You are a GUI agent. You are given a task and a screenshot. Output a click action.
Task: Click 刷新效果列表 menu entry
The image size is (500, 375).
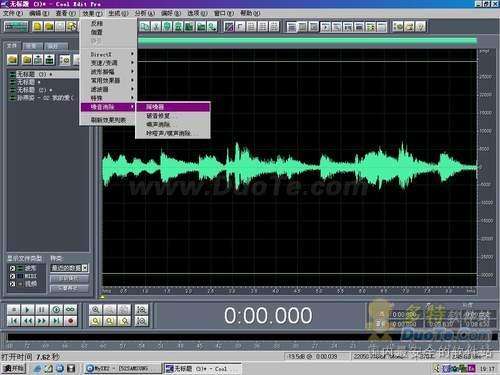point(109,120)
